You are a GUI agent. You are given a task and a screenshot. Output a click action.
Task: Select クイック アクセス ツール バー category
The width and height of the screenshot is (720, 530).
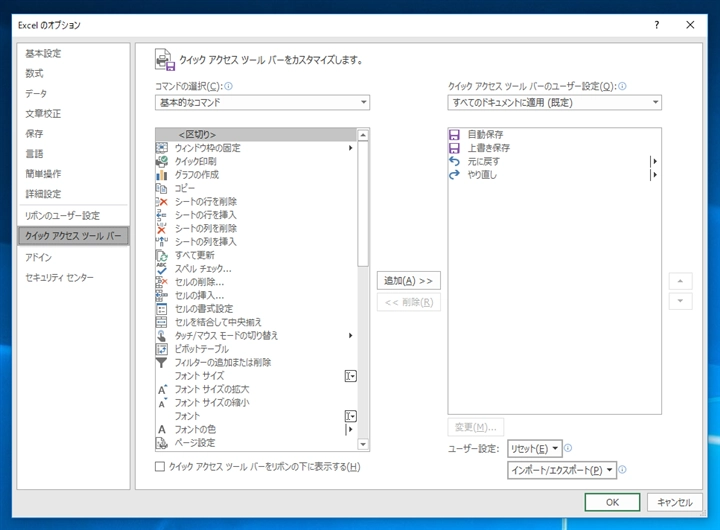[73, 236]
